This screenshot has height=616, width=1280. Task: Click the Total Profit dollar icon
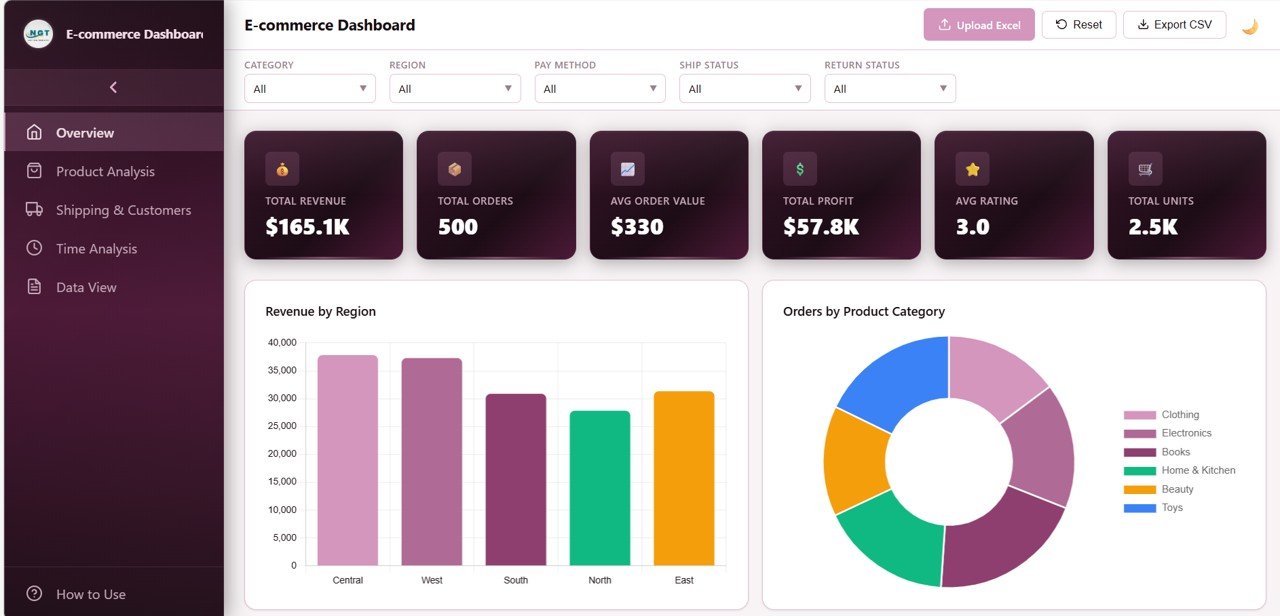click(798, 168)
